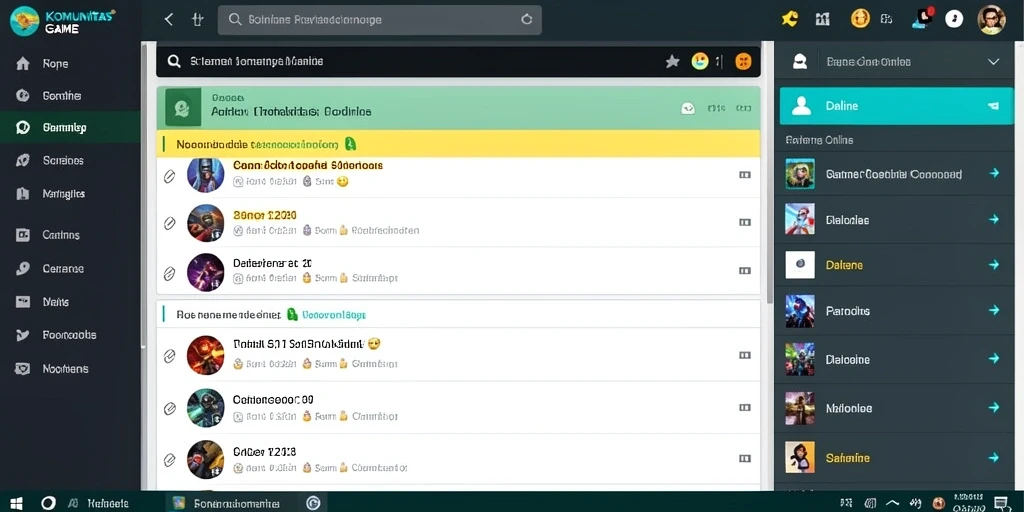Screen dimensions: 1024x512
Task: Go back with the left arrow
Action: click(168, 20)
